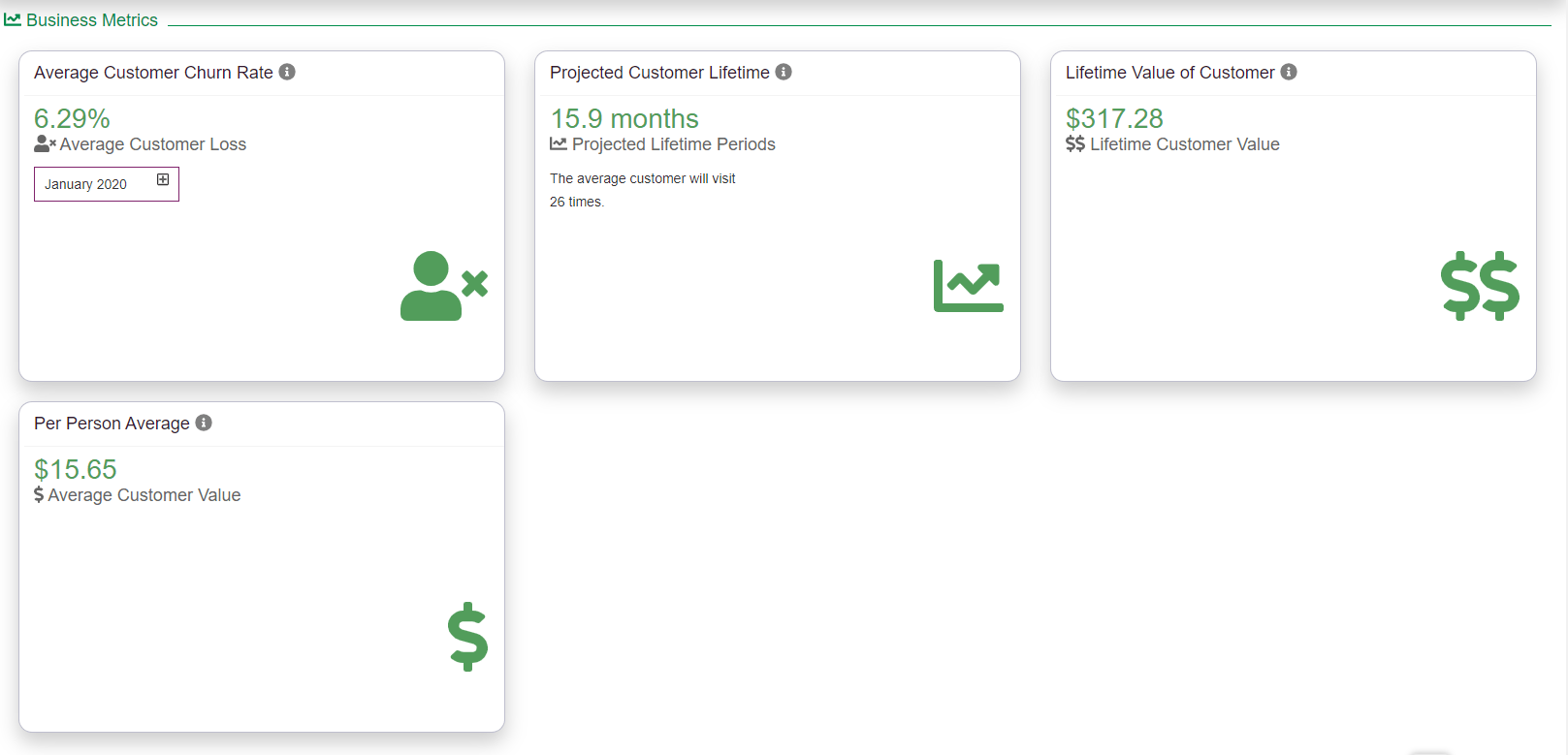Click the large double dollar sign icon
This screenshot has height=755, width=1568.
coord(1480,286)
